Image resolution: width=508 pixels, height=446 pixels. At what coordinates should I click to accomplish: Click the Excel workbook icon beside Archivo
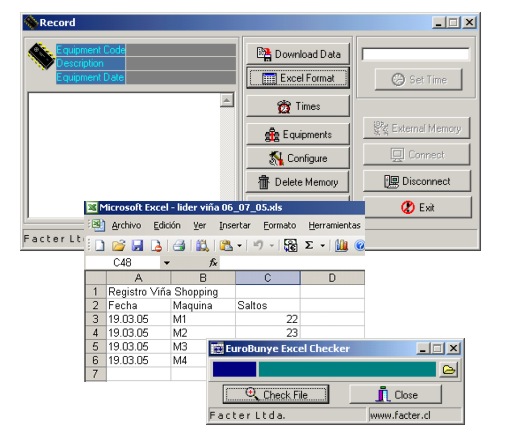coord(98,225)
